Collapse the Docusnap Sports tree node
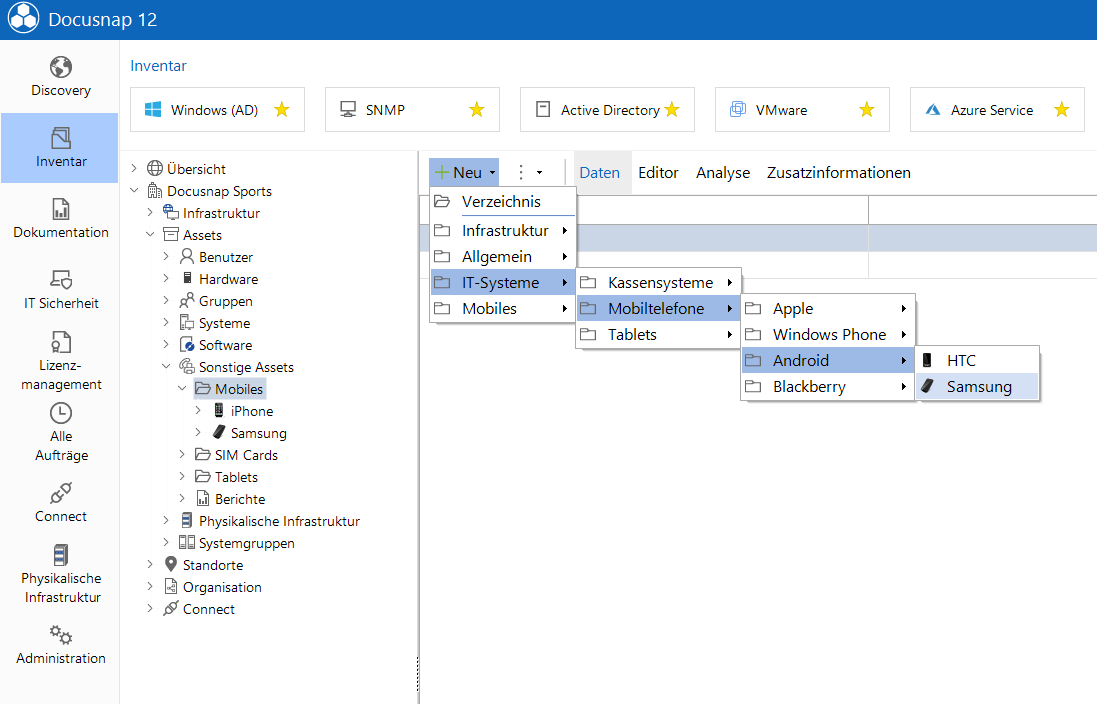 pos(134,190)
